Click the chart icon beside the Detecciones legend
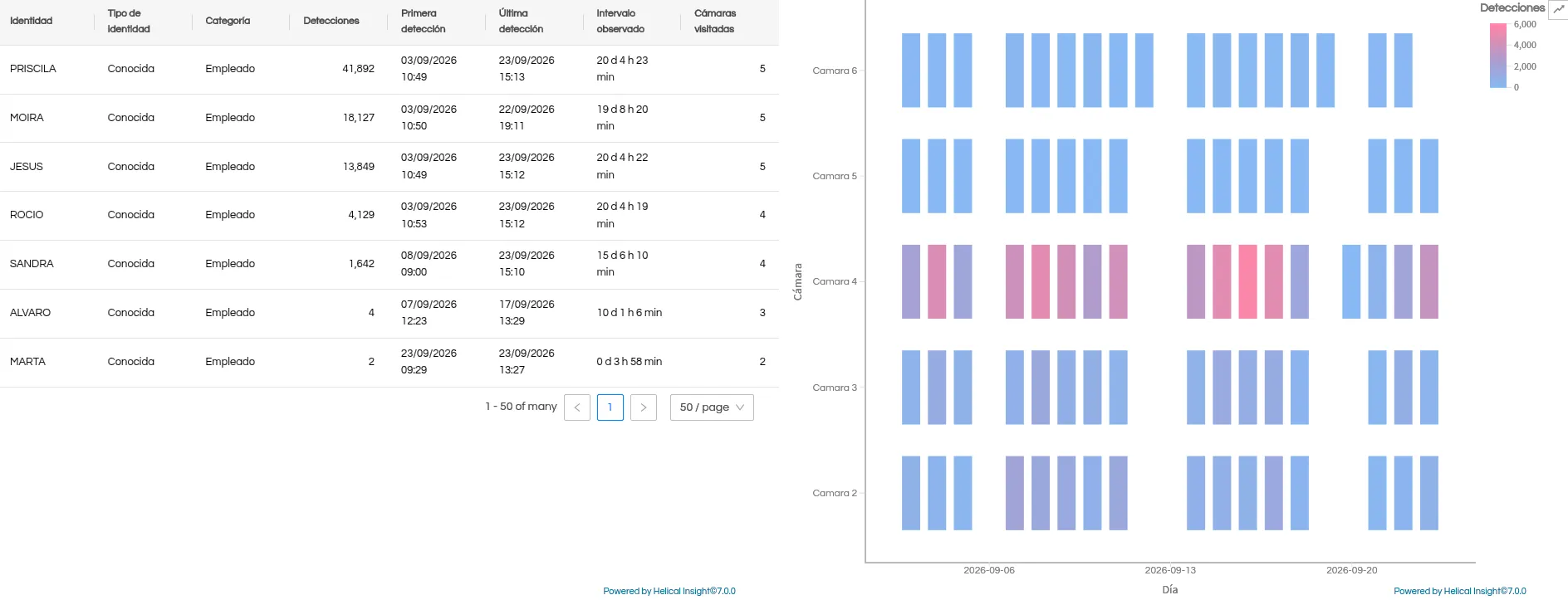Image resolution: width=1568 pixels, height=600 pixels. [x=1558, y=8]
